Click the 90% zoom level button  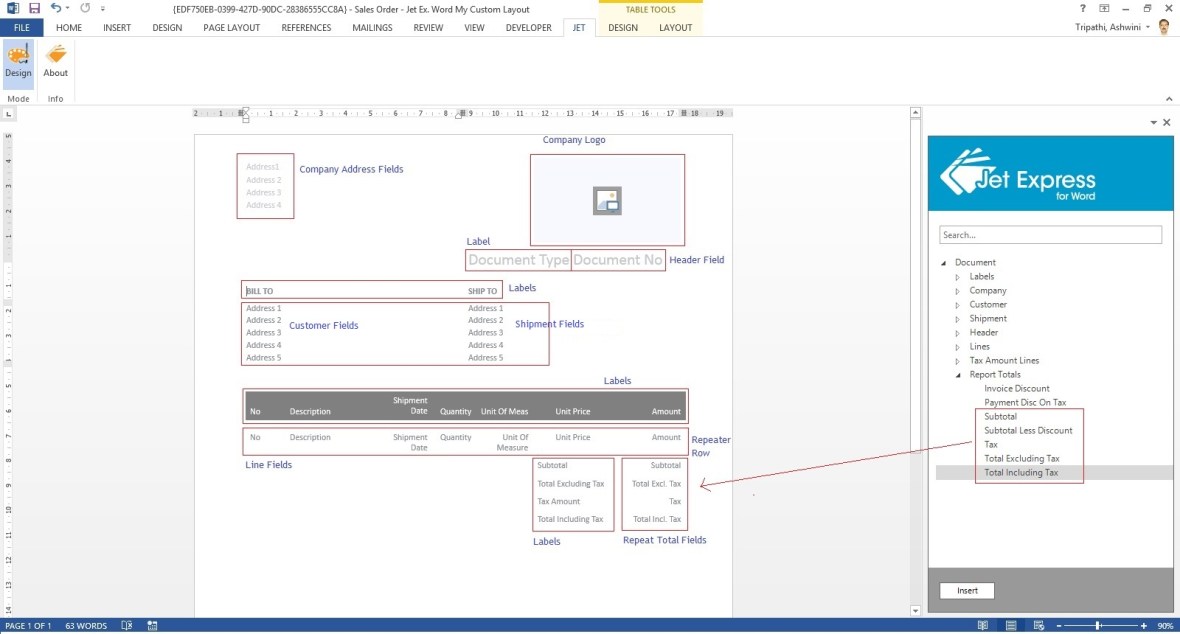[1164, 625]
